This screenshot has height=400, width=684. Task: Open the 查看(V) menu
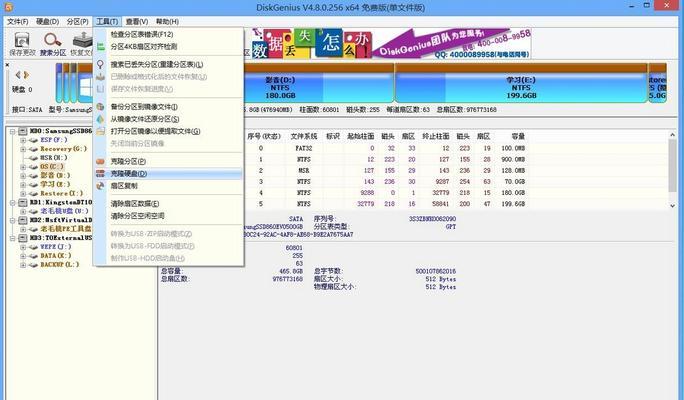click(x=137, y=21)
